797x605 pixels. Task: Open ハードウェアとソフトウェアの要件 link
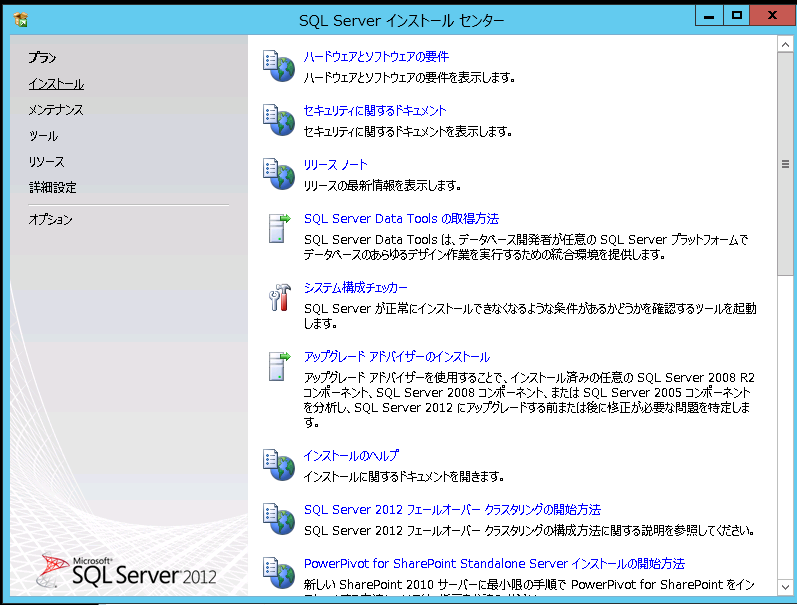coord(376,56)
